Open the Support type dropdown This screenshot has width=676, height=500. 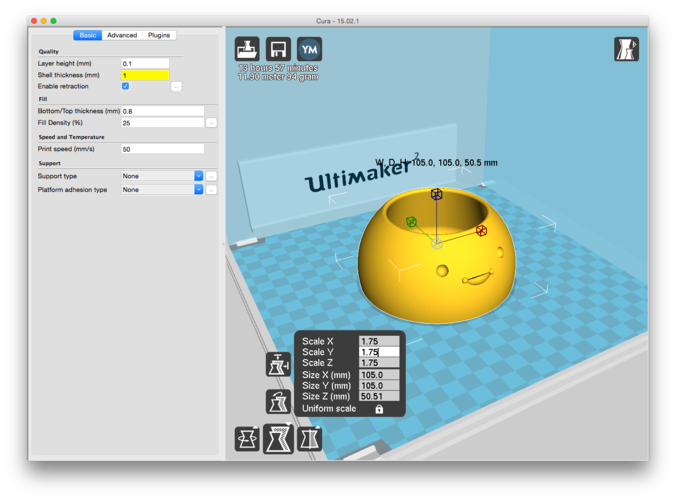tap(162, 176)
